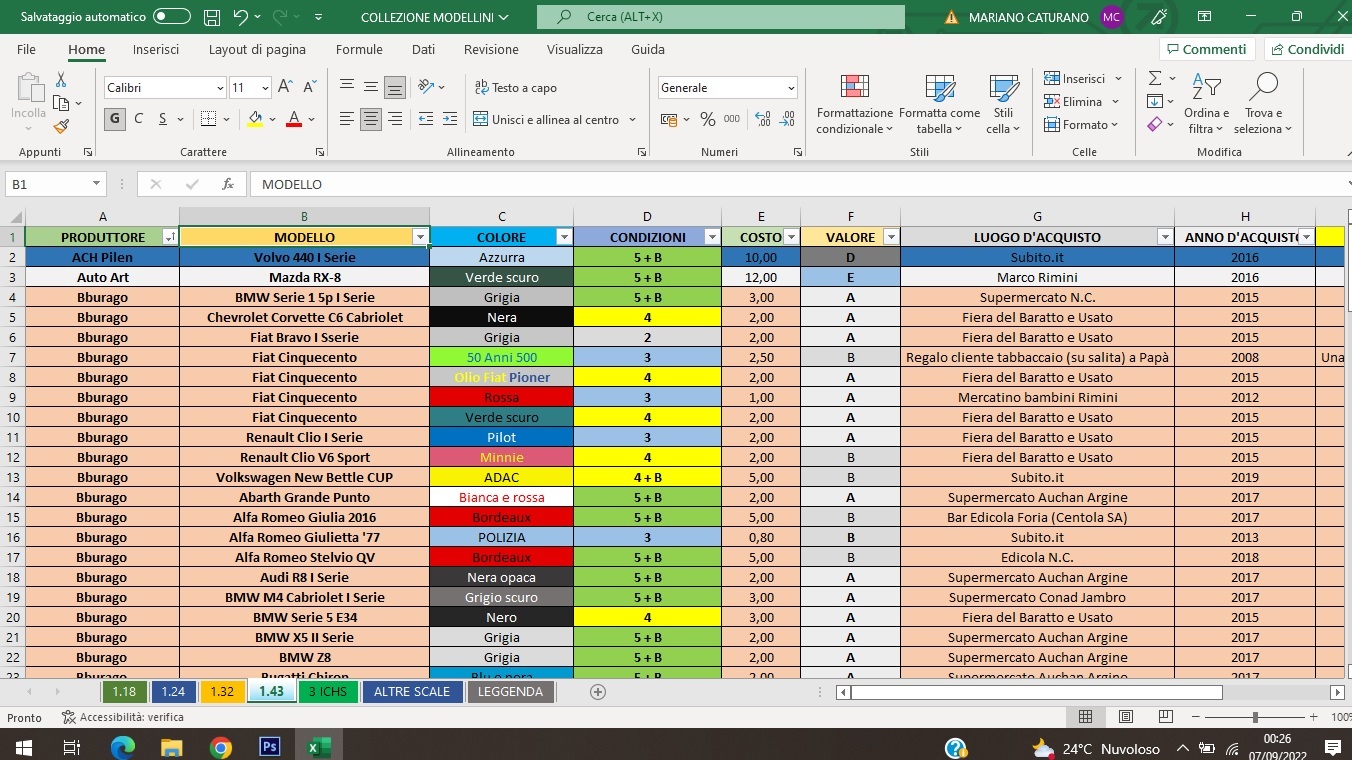This screenshot has width=1352, height=760.
Task: Open the CONDIZIONI column filter dropdown
Action: (712, 237)
